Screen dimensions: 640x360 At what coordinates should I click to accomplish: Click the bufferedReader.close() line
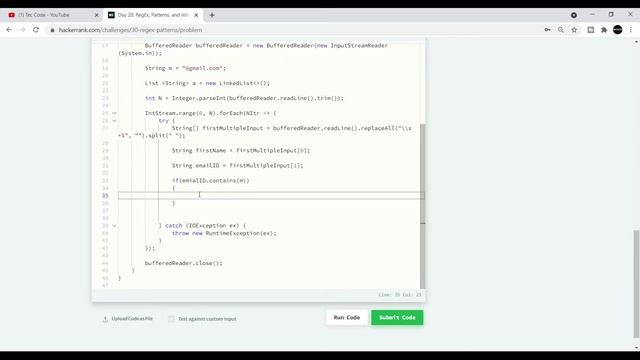click(x=184, y=263)
